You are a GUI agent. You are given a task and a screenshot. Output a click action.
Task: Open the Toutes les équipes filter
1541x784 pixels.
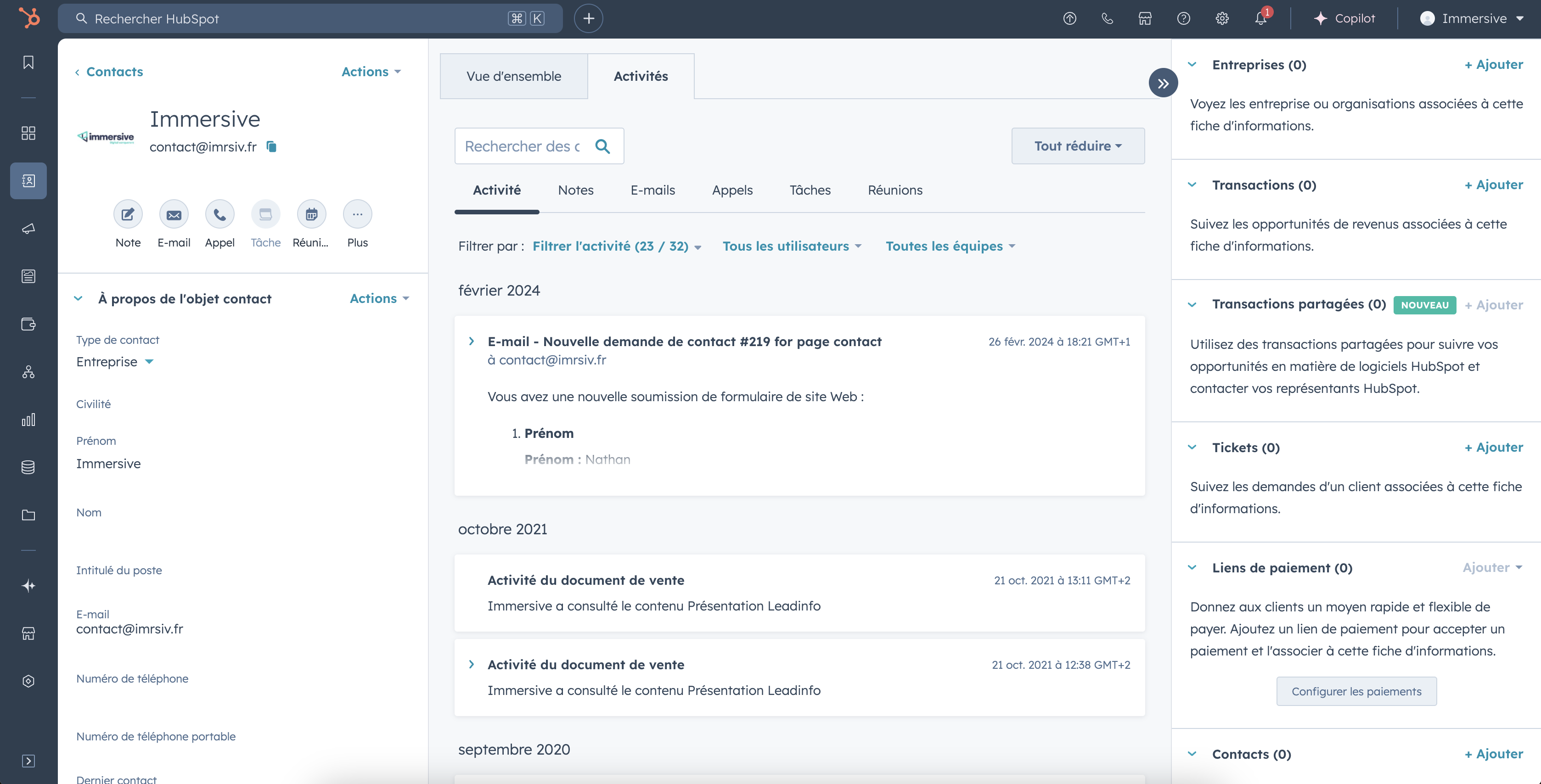[x=950, y=246]
